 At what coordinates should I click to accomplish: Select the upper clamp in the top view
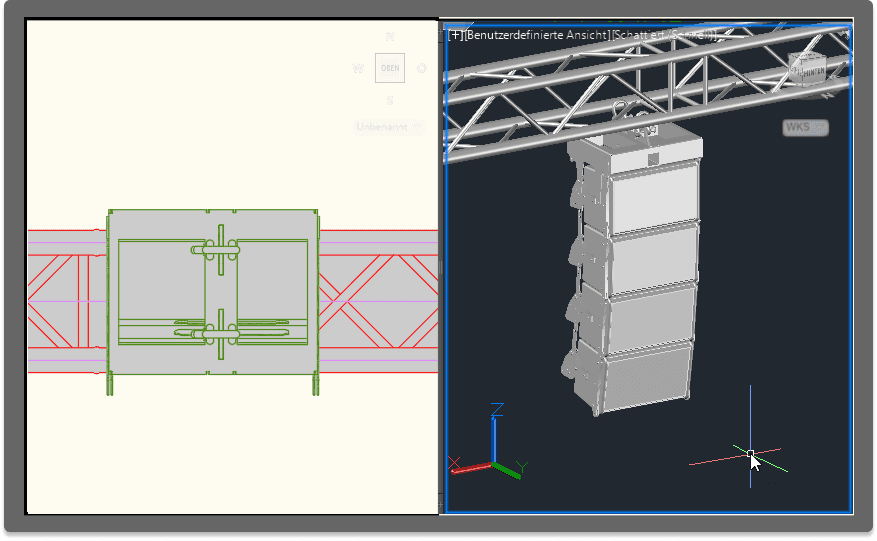coord(220,250)
